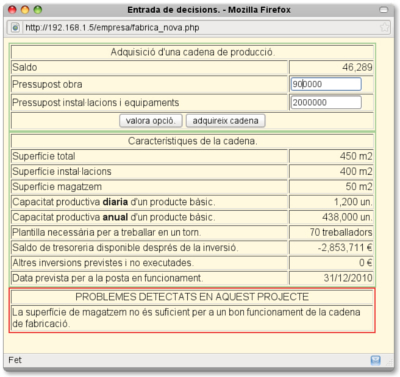This screenshot has width=400, height=377.
Task: Click the red close window button
Action: [12, 10]
